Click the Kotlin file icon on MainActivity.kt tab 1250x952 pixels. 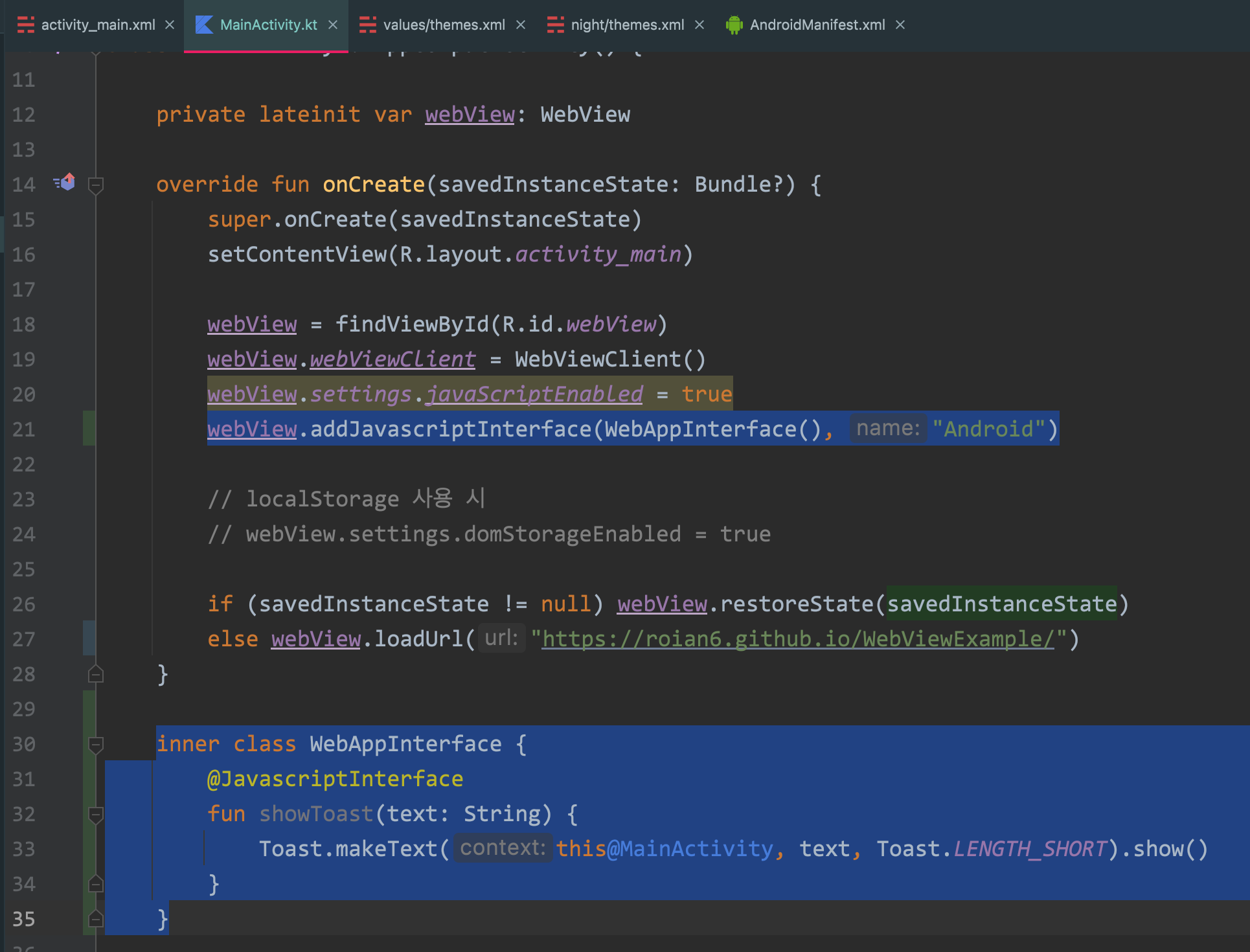[204, 25]
